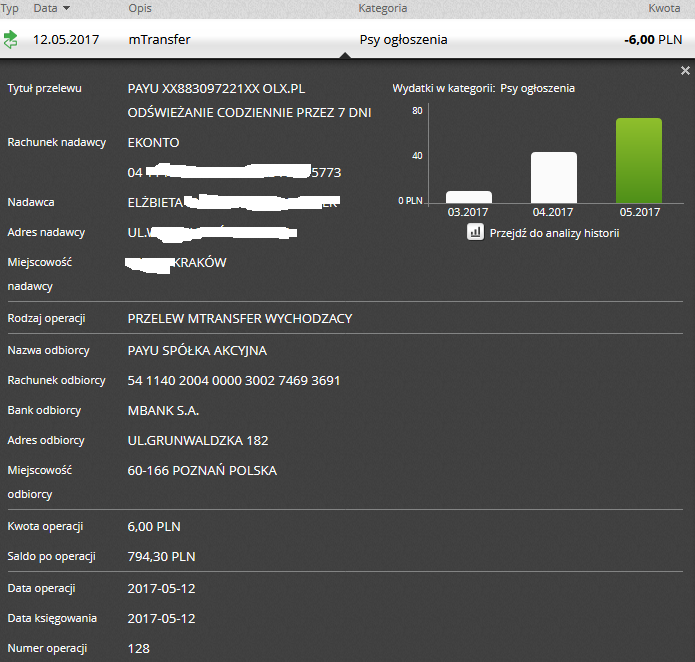Click the Data księgowania 2017-05-12 value
The height and width of the screenshot is (662, 695).
(161, 619)
